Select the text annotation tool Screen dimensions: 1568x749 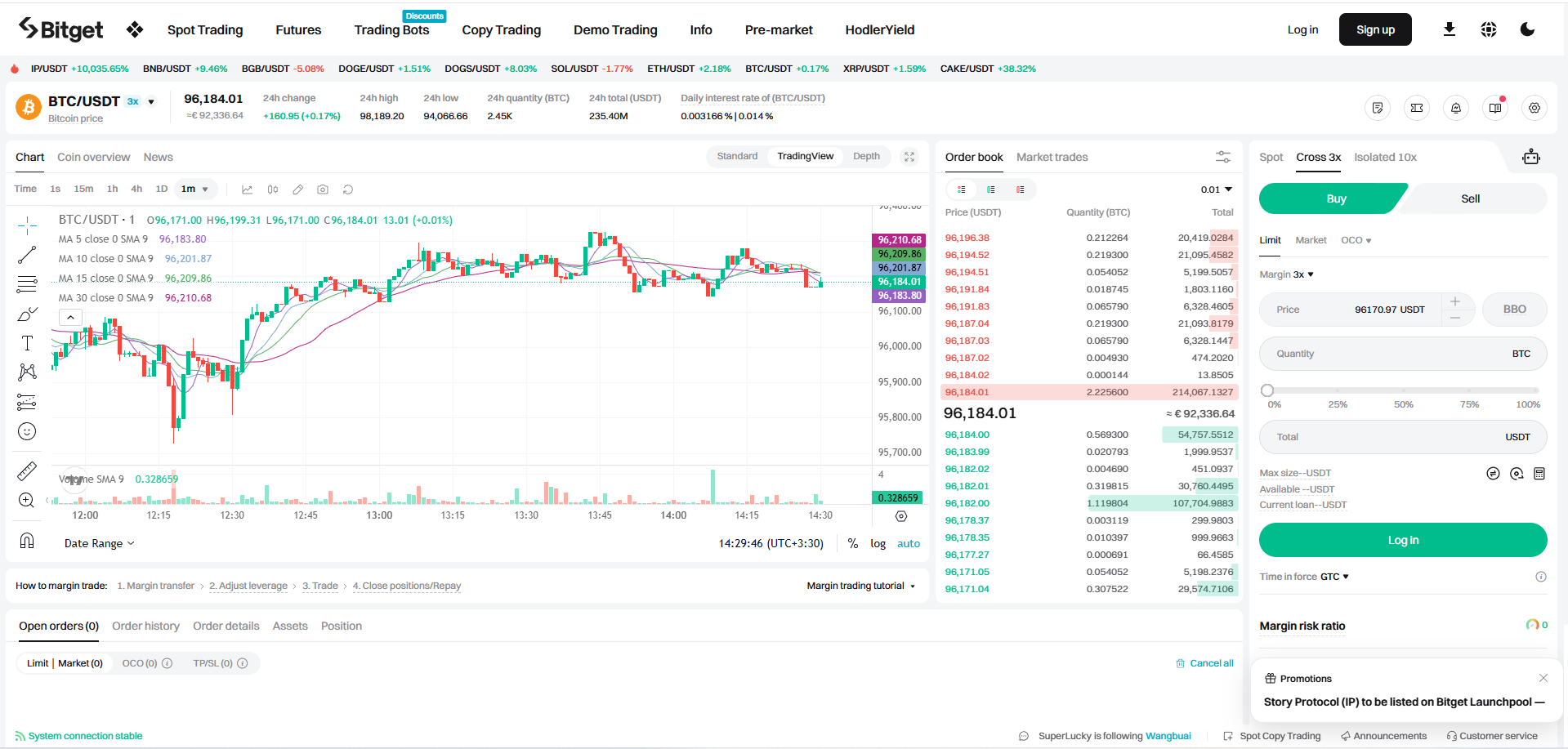click(x=27, y=343)
